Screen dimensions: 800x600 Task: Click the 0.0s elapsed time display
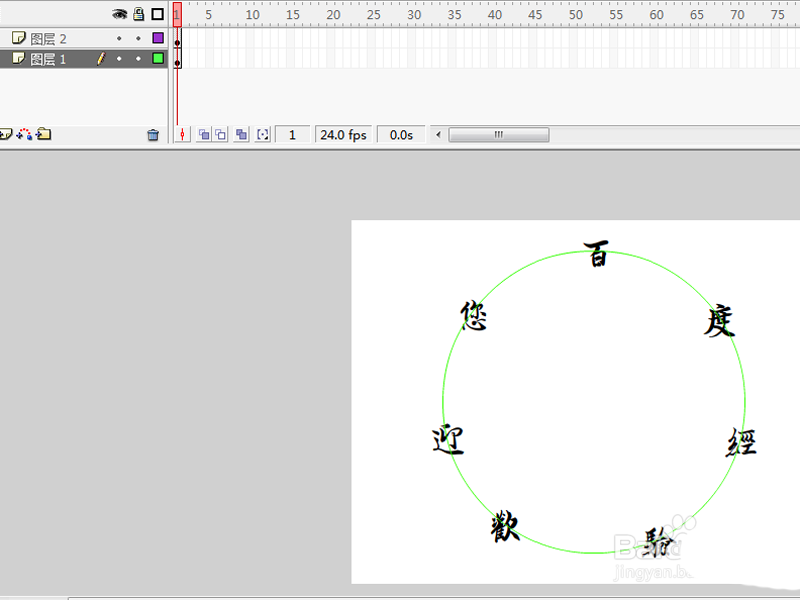click(x=401, y=135)
